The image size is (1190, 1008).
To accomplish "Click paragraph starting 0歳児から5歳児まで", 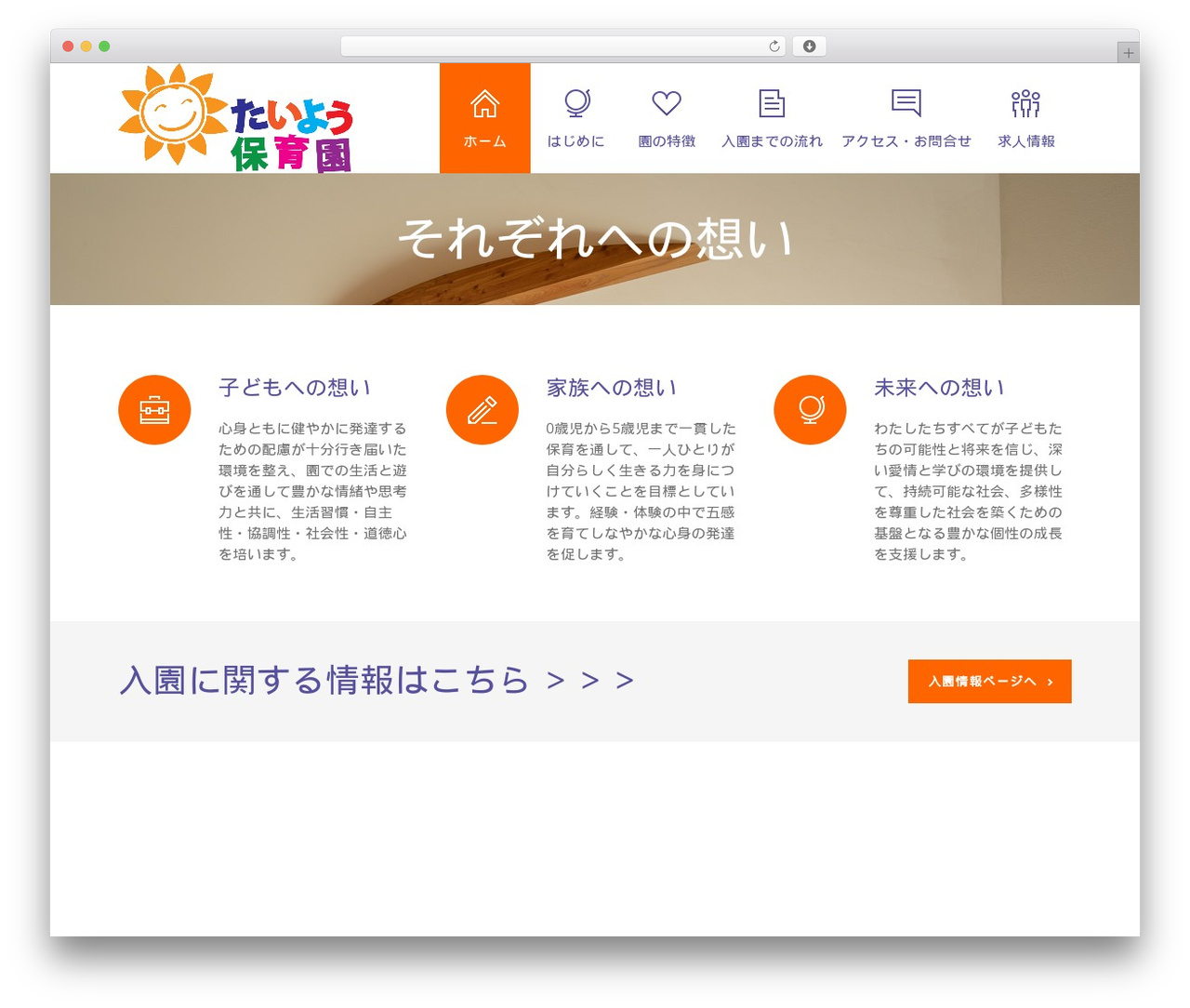I will click(641, 491).
